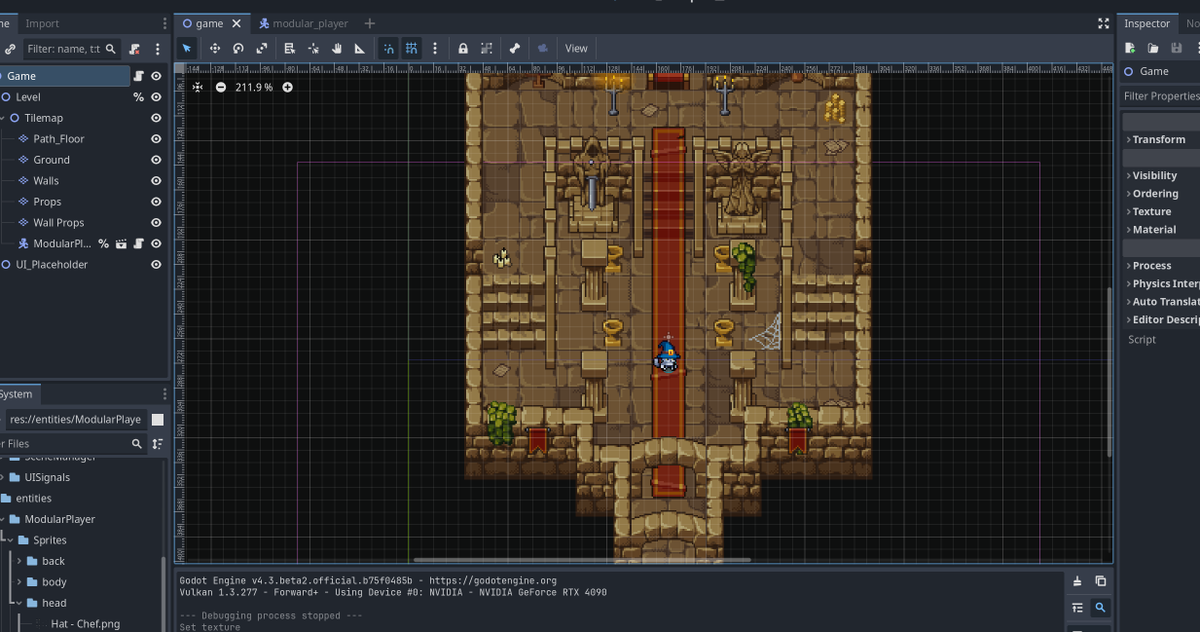
Task: Open scene dock options three-dot menu
Action: click(165, 23)
